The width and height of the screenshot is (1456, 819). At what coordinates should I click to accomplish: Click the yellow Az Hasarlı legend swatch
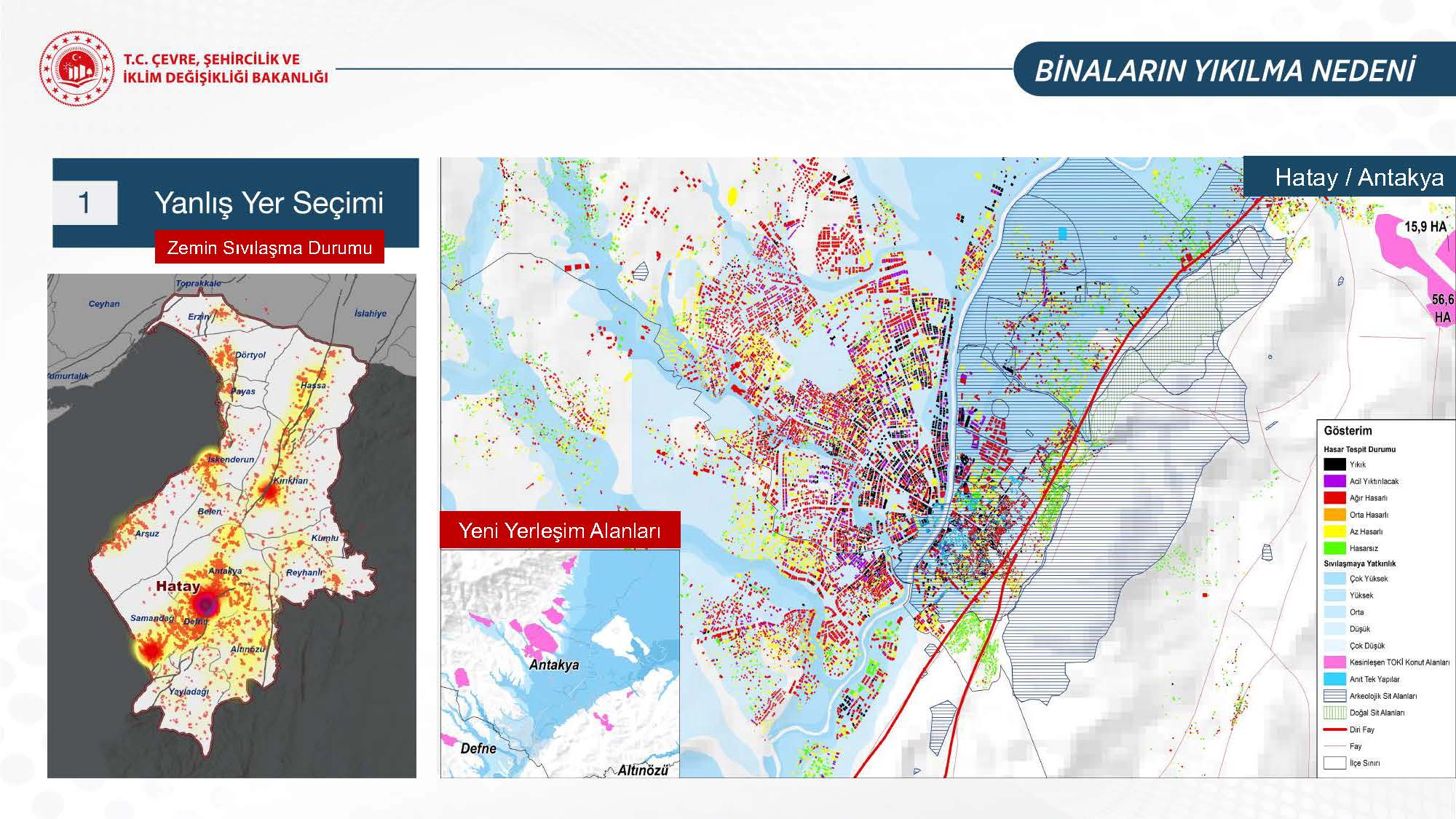[x=1334, y=531]
